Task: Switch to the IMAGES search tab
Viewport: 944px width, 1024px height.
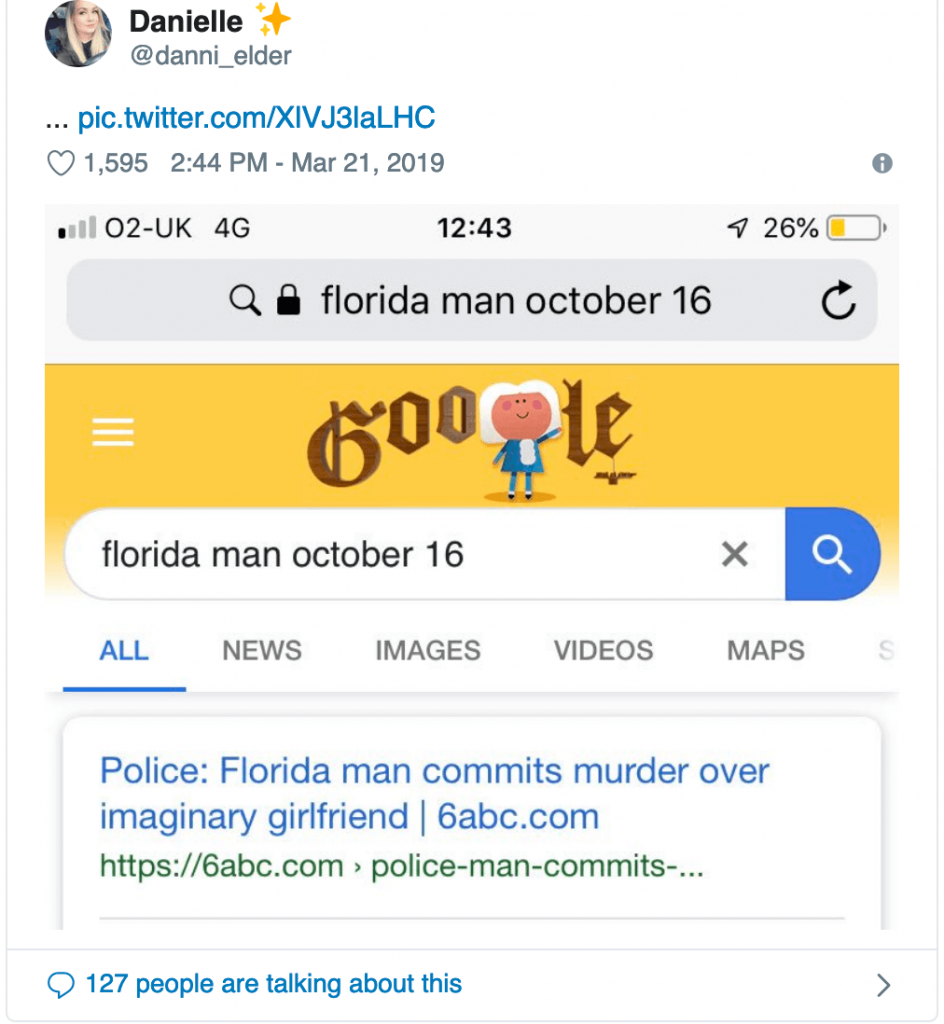Action: point(427,650)
